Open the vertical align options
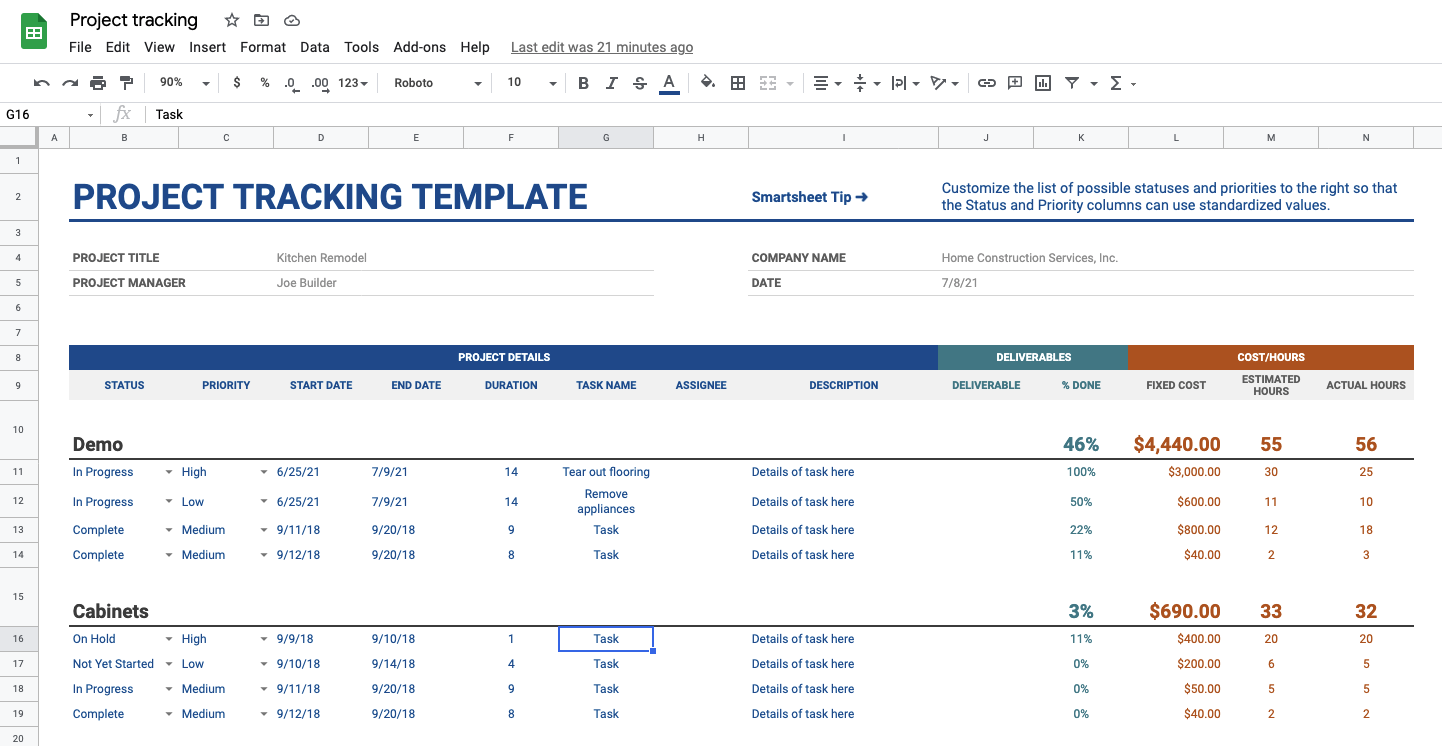 [x=866, y=83]
